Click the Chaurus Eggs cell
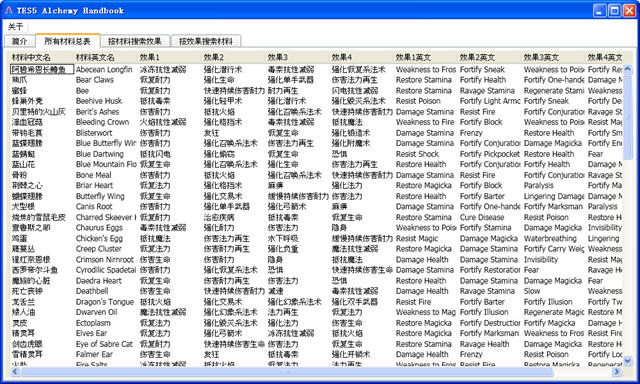 pyautogui.click(x=99, y=228)
